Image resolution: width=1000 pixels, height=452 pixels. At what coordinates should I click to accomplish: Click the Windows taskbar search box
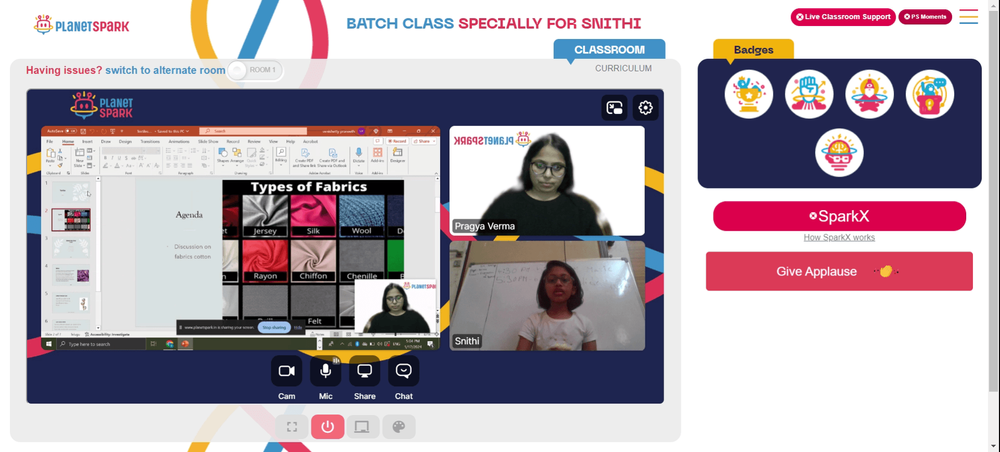[101, 344]
